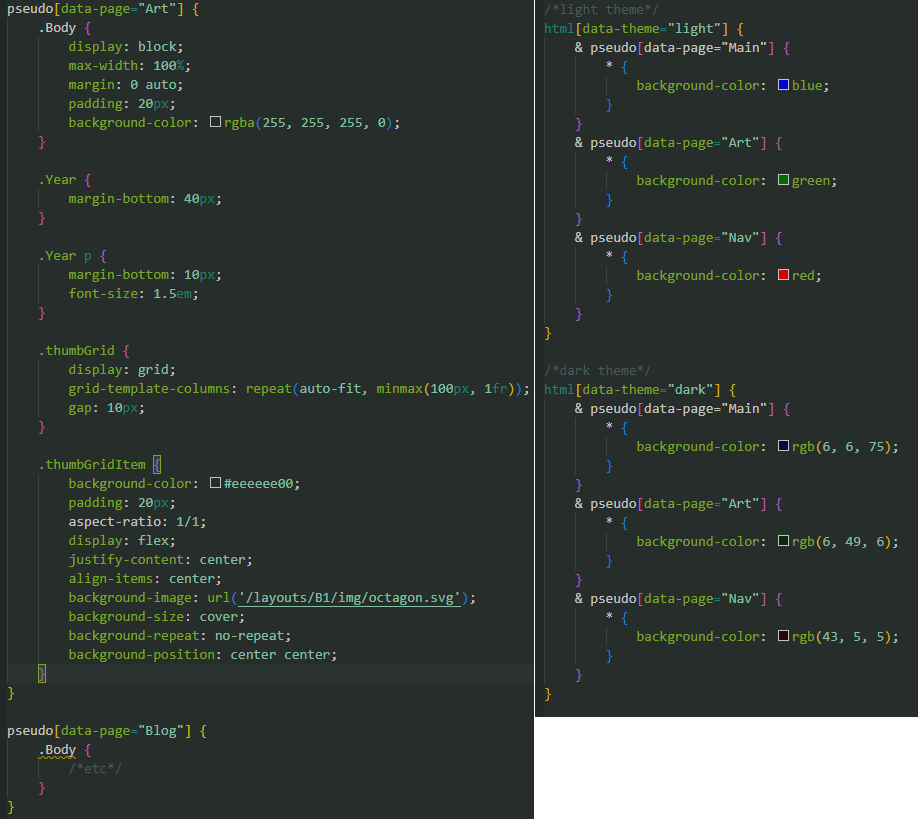The image size is (919, 819).
Task: Click 'background-position: center center;' line
Action: pos(203,655)
